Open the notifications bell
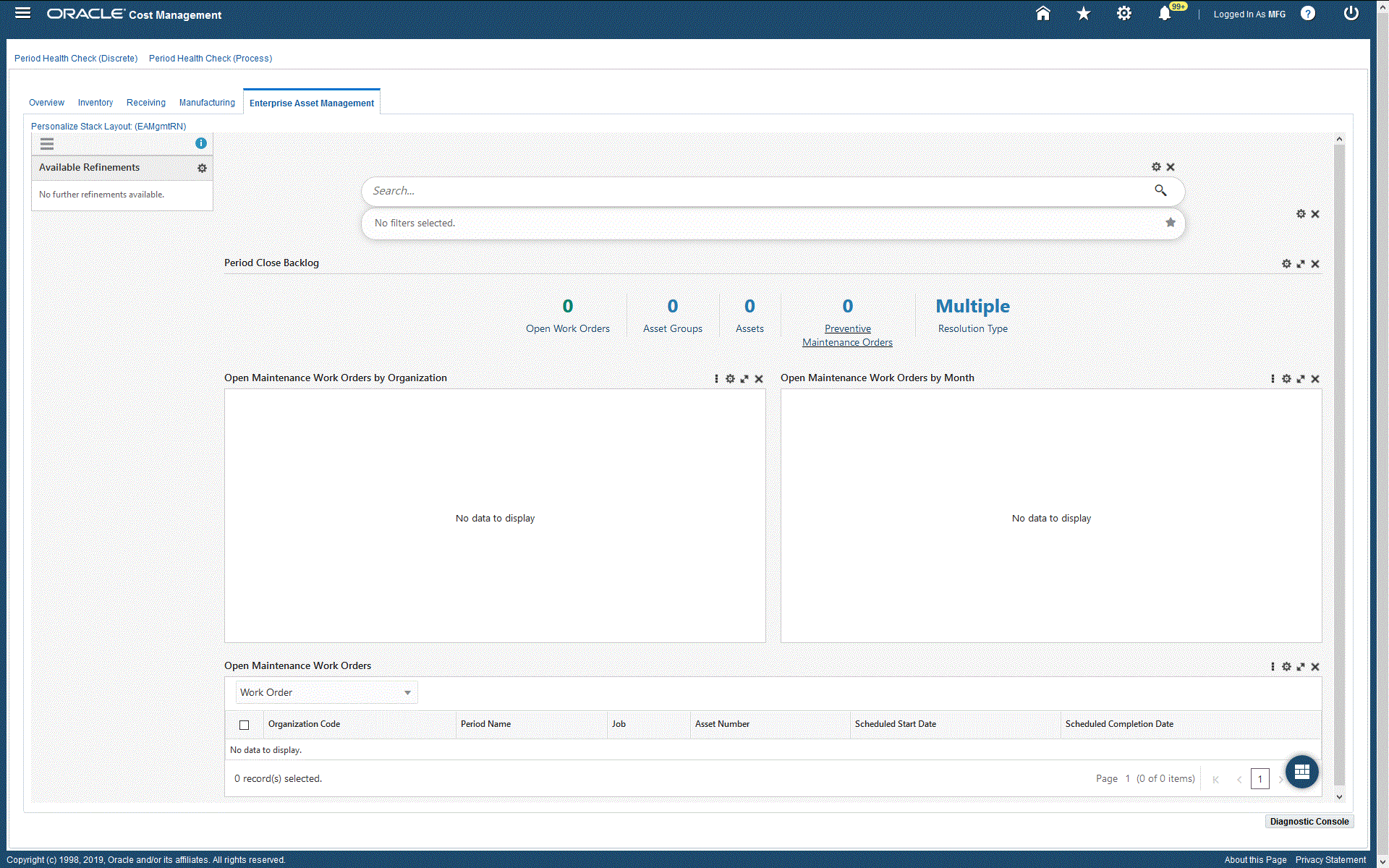This screenshot has width=1389, height=868. pos(1164,14)
